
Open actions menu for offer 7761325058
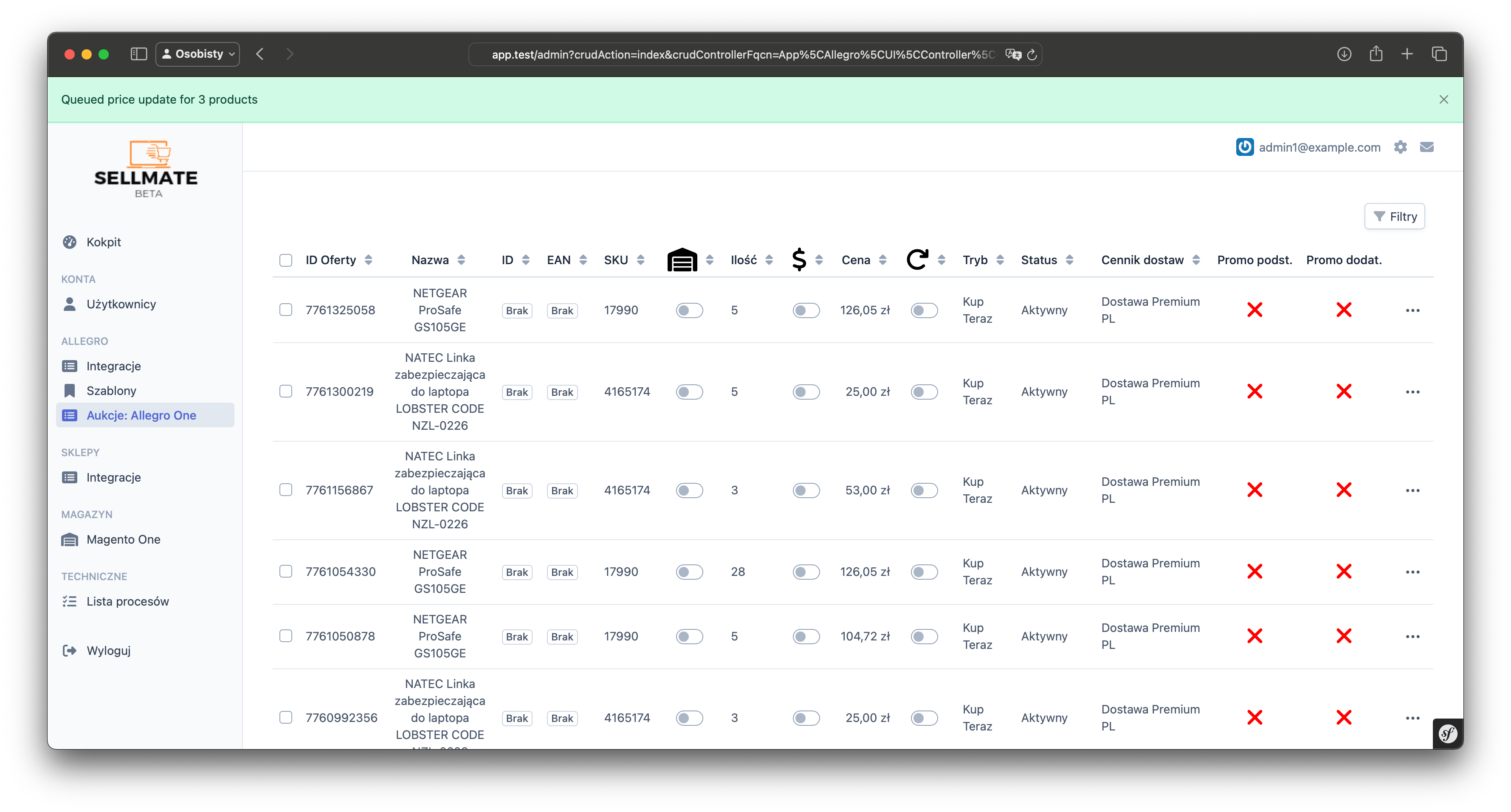coord(1412,310)
